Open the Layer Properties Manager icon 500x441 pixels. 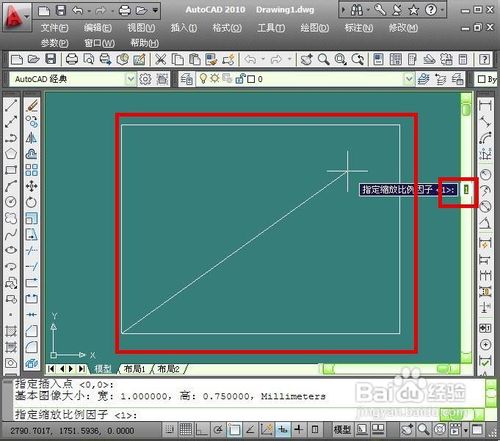[187, 79]
